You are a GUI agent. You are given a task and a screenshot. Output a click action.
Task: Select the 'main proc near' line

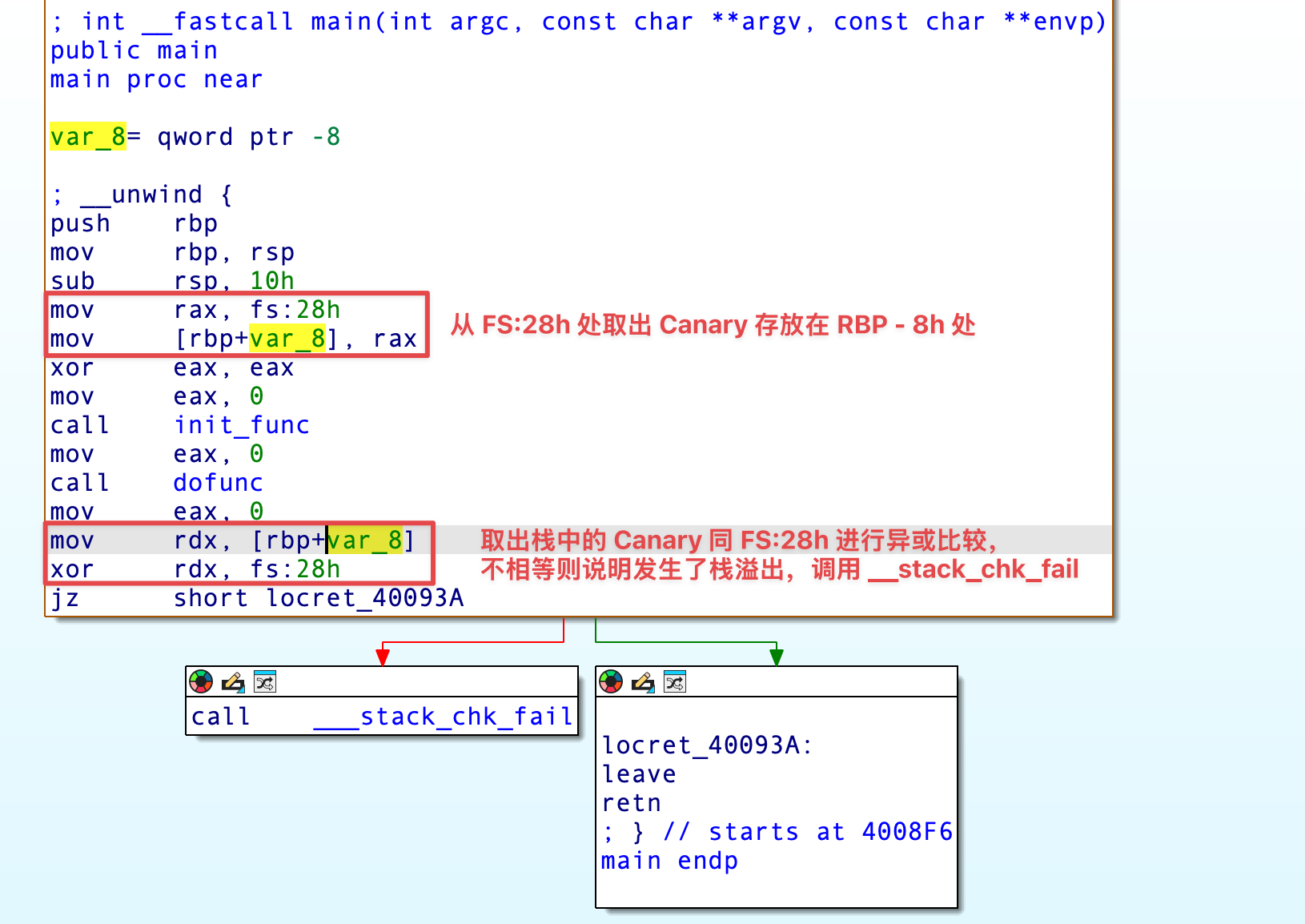click(156, 79)
